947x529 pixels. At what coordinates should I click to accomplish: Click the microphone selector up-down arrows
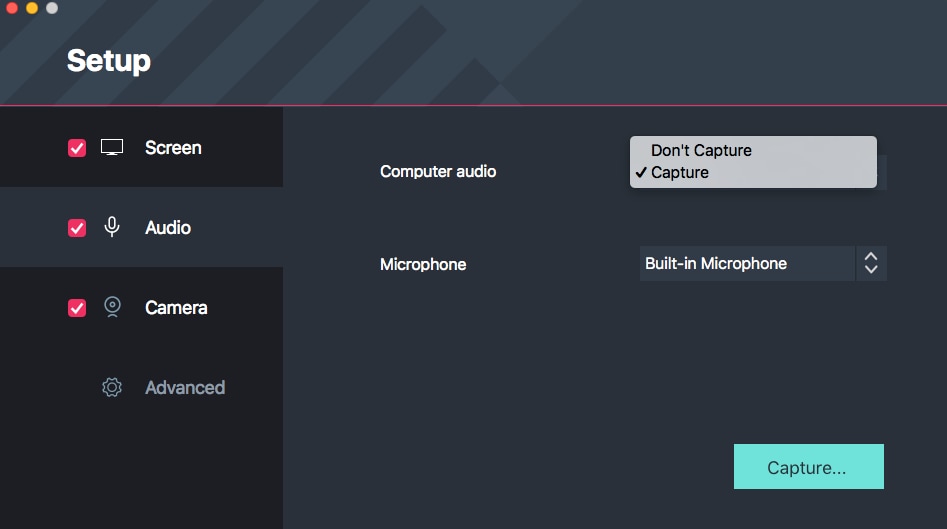871,264
